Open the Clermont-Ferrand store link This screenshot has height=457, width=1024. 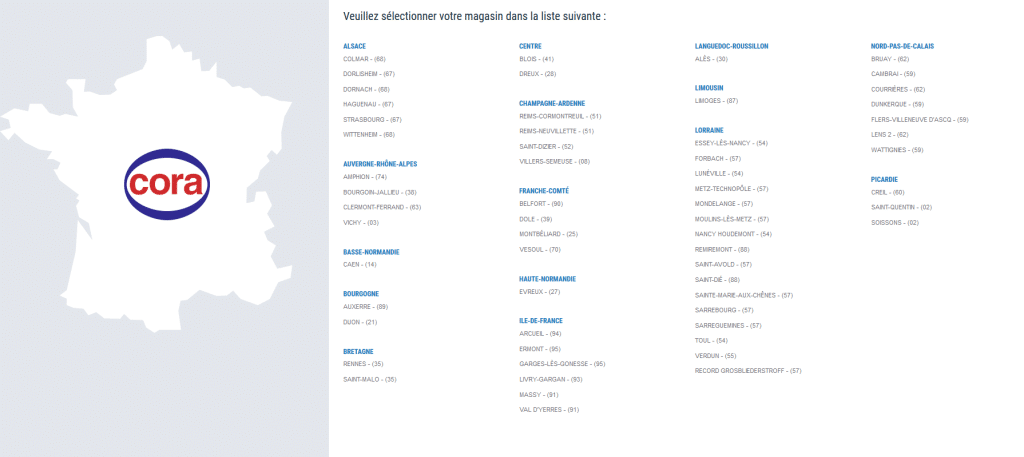(382, 207)
